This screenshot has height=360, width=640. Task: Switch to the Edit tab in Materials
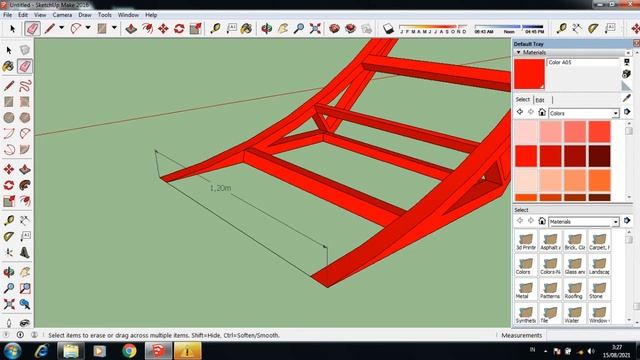point(540,100)
